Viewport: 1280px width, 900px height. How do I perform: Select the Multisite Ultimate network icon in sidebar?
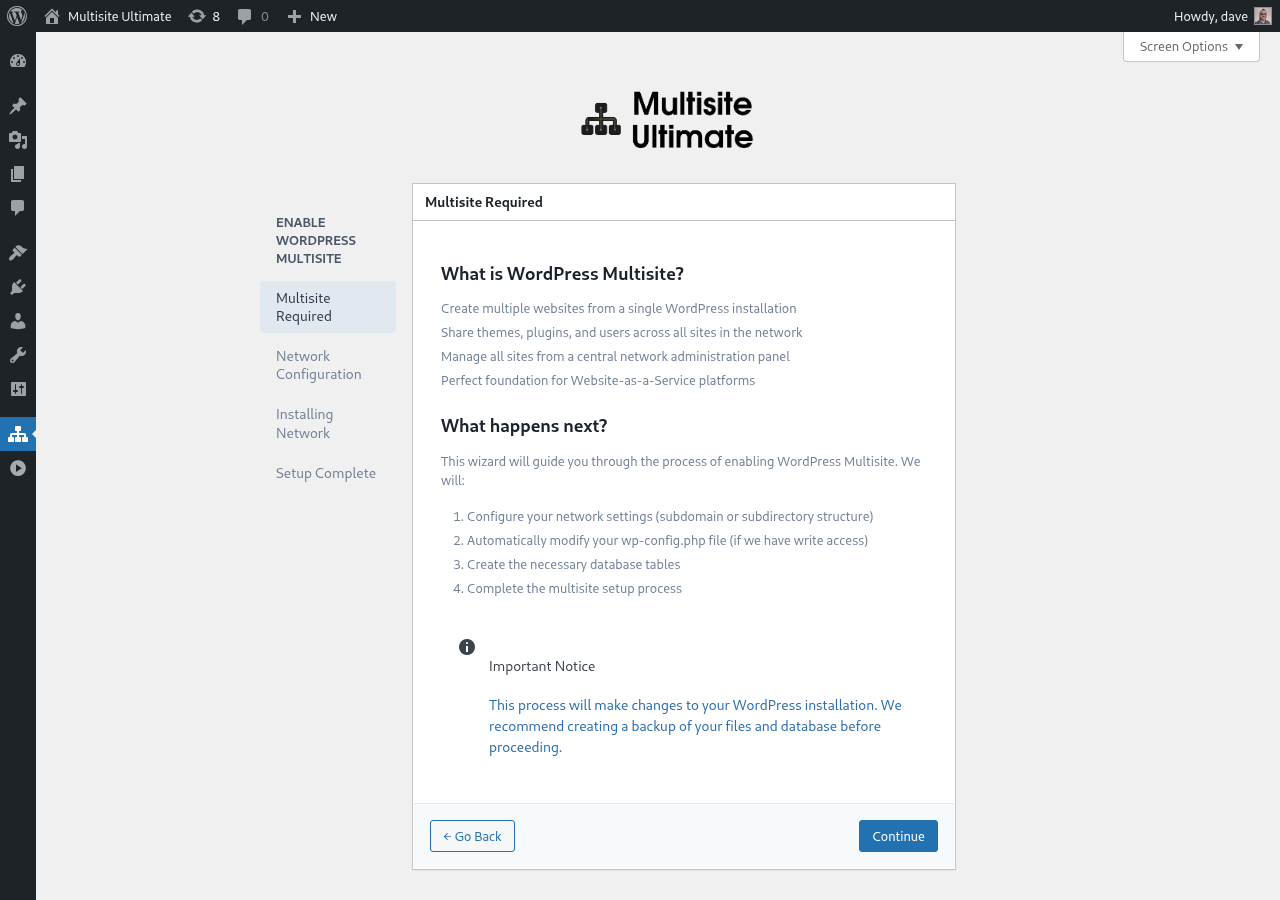point(18,434)
